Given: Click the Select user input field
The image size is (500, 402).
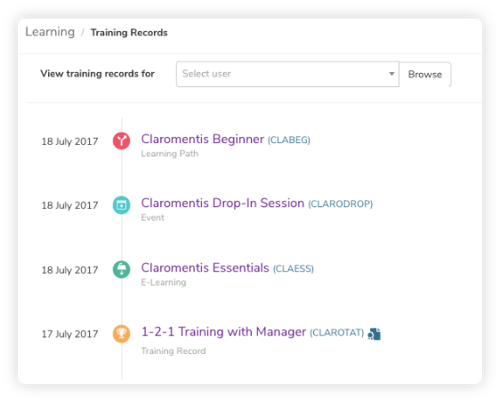Looking at the screenshot, I should point(287,74).
